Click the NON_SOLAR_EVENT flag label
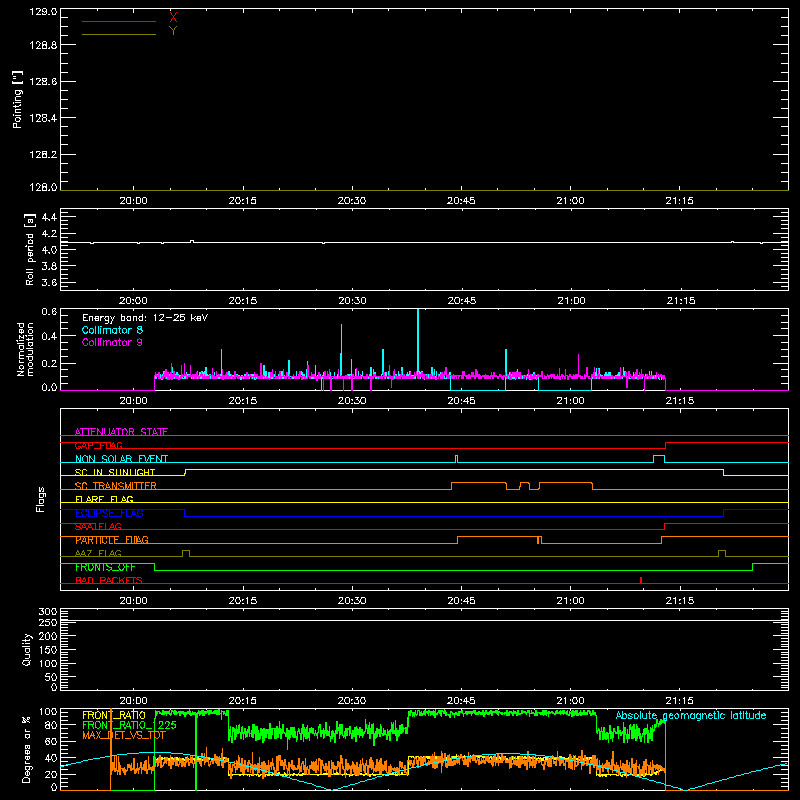 tap(121, 459)
